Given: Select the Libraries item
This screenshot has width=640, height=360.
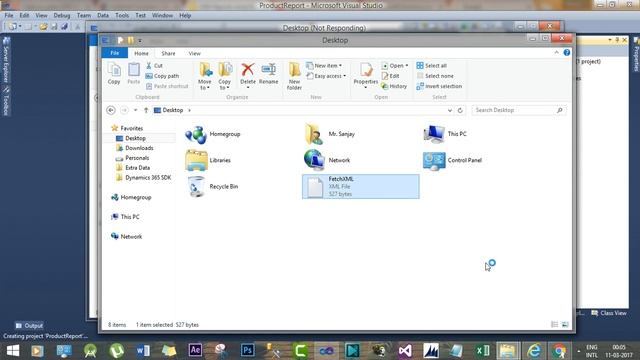Looking at the screenshot, I should (x=208, y=160).
